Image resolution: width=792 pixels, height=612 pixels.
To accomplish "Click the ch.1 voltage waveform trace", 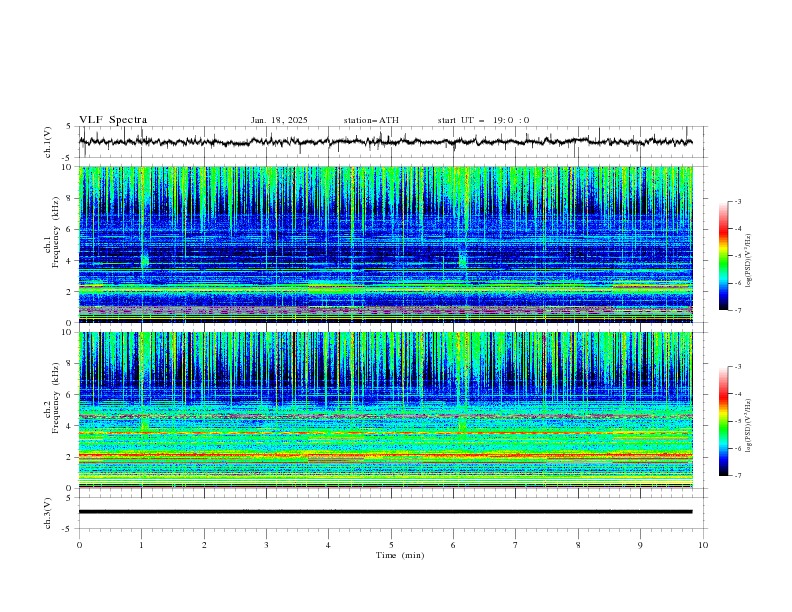I will point(385,142).
